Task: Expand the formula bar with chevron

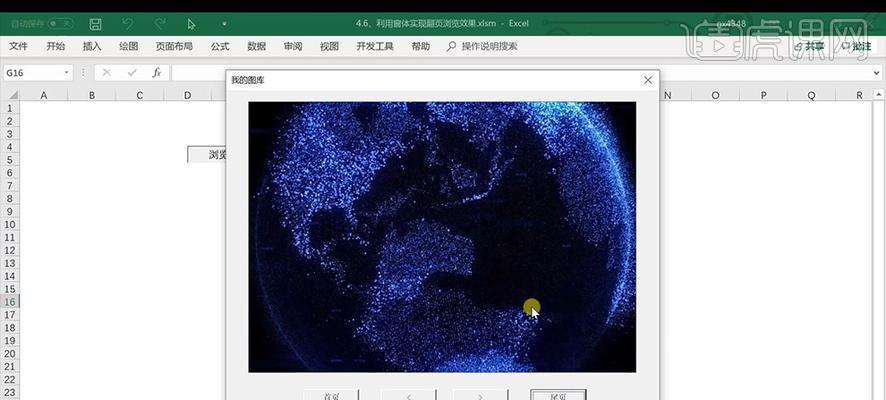Action: [876, 73]
